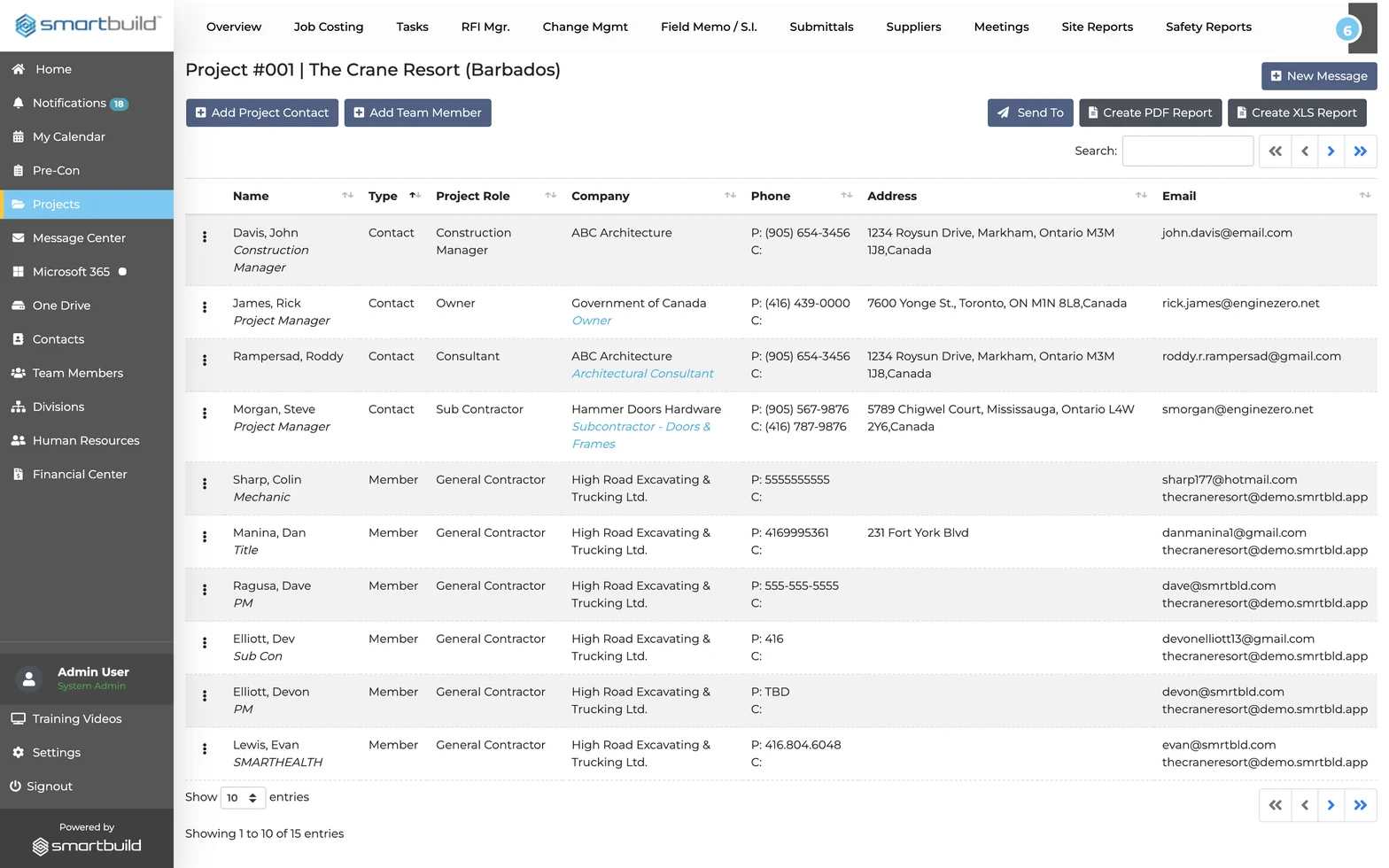Image resolution: width=1389 pixels, height=868 pixels.
Task: Click the Signout power icon
Action: click(15, 786)
